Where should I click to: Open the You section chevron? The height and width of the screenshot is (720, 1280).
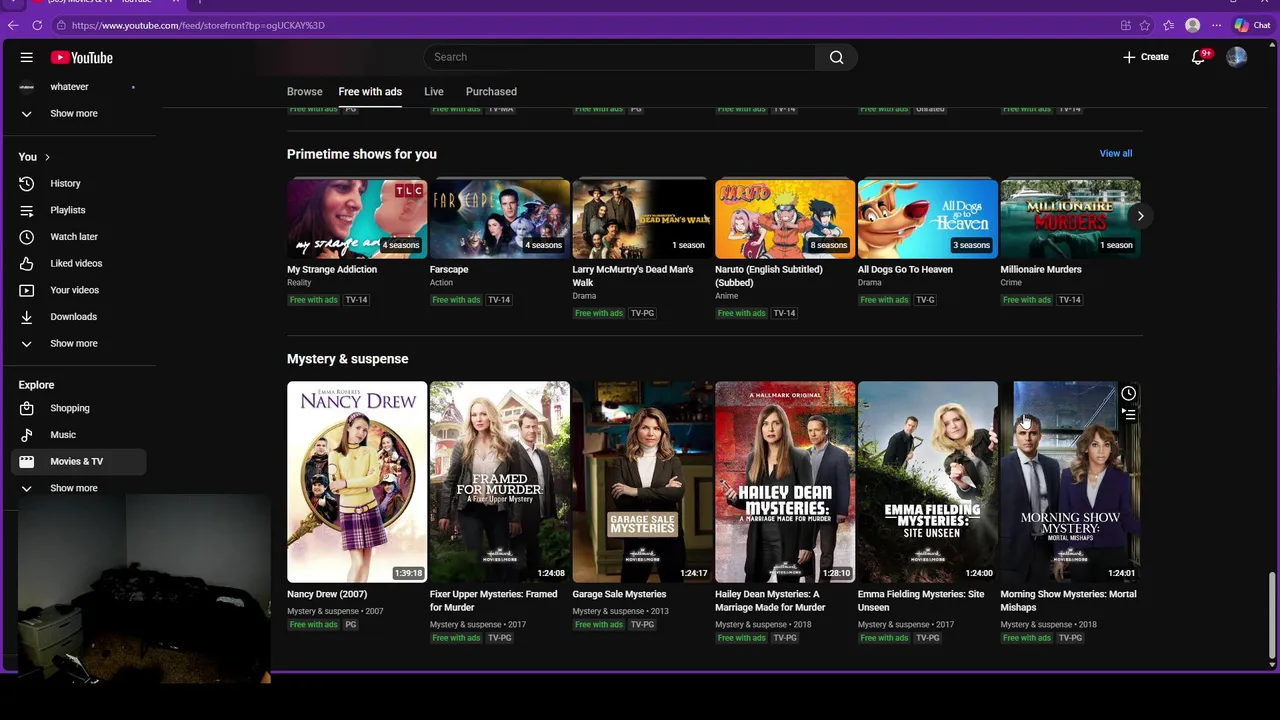[x=47, y=157]
